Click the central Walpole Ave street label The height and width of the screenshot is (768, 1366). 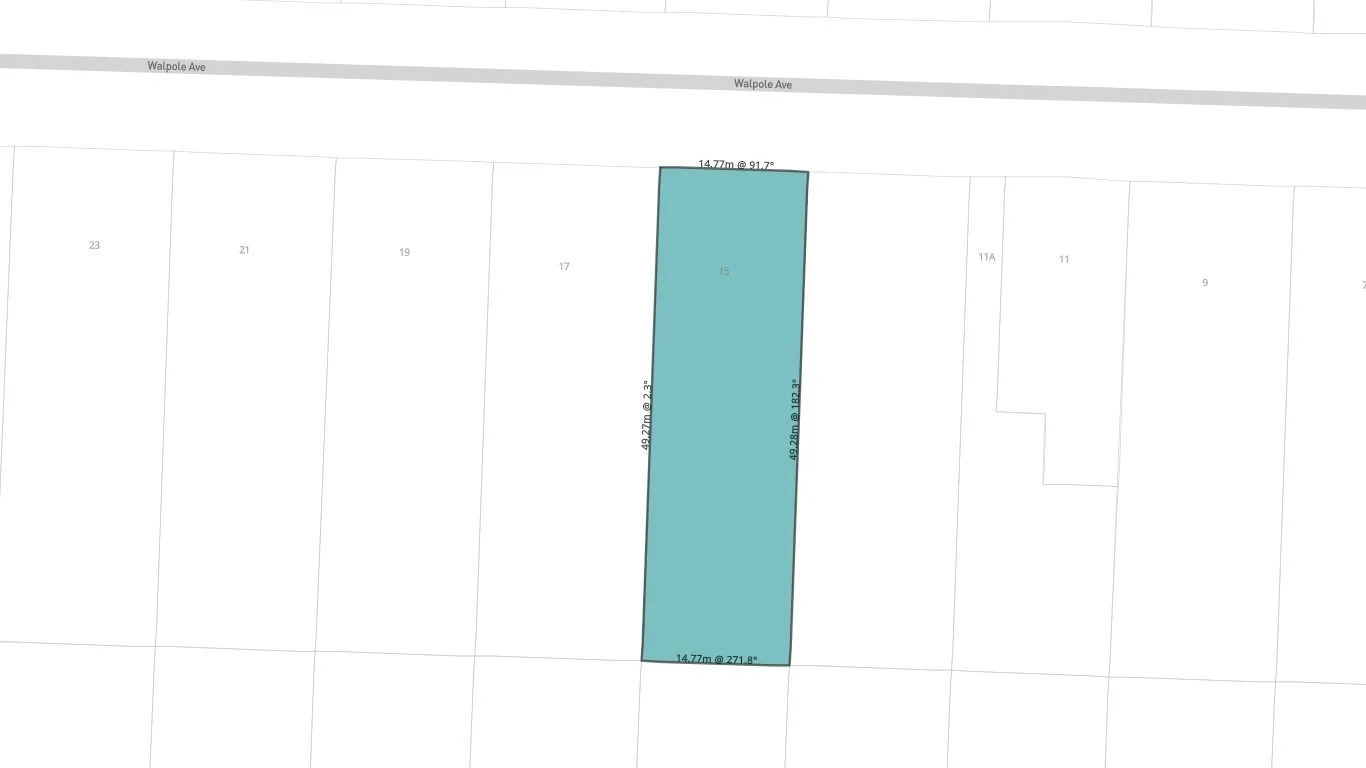pyautogui.click(x=763, y=84)
